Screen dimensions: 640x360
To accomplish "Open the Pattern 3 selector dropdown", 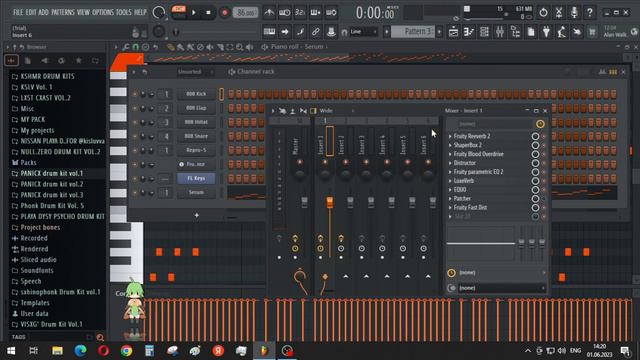I will coord(413,31).
